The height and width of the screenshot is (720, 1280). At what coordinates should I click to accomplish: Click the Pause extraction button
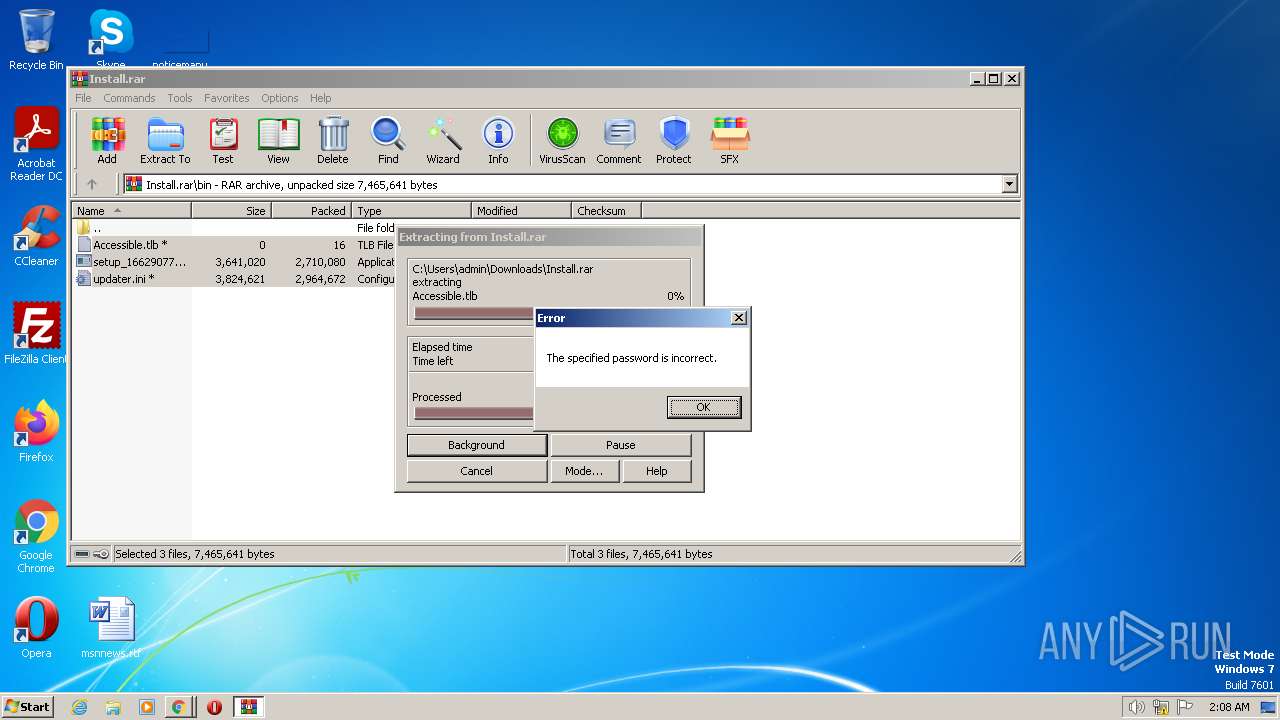tap(621, 445)
